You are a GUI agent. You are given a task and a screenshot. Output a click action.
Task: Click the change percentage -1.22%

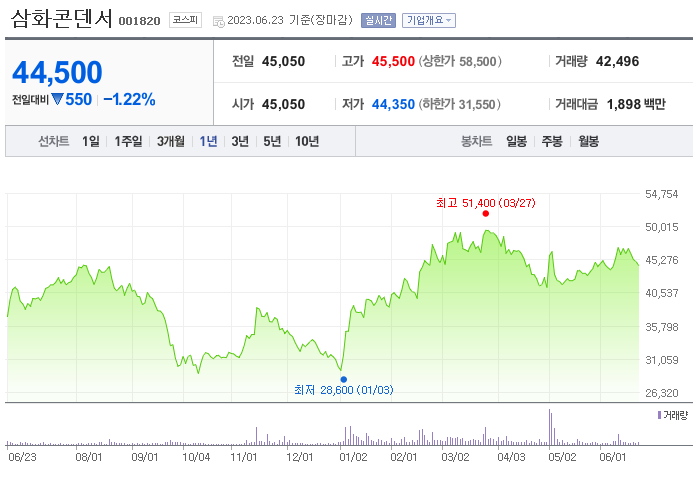pyautogui.click(x=129, y=99)
